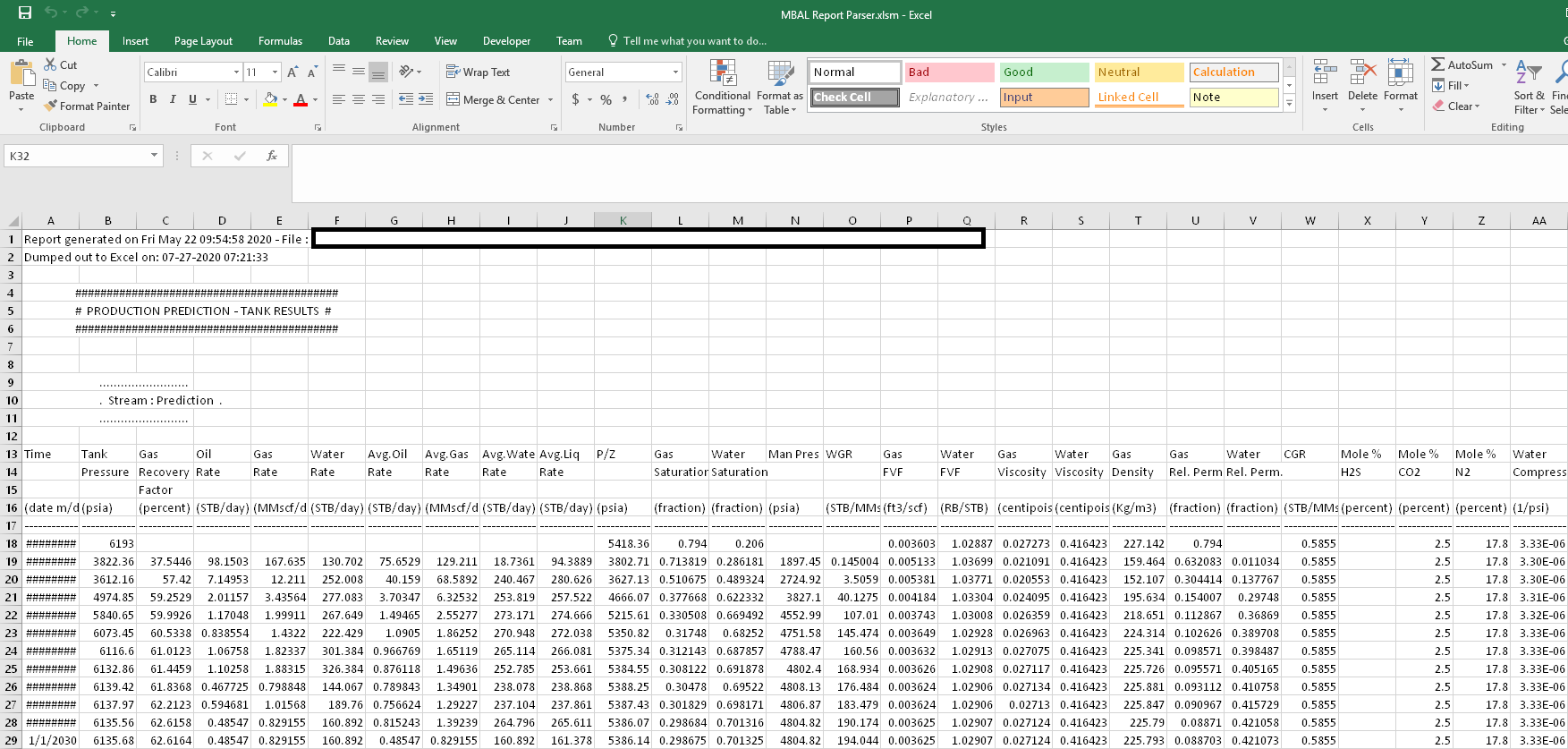The width and height of the screenshot is (1568, 749).
Task: Expand the Name Box dropdown arrow
Action: (154, 156)
